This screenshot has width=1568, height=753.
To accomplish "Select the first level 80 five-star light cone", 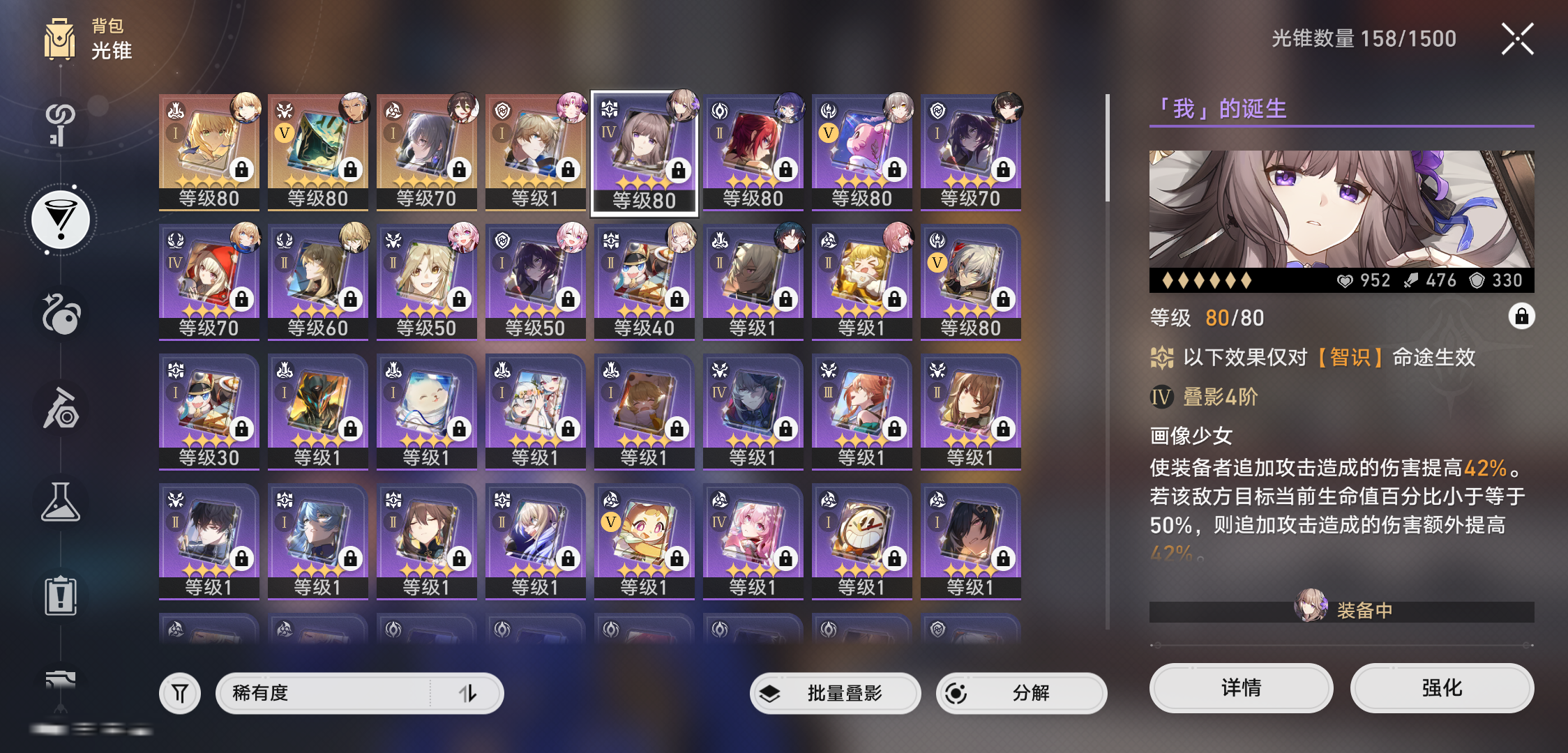I will click(209, 151).
